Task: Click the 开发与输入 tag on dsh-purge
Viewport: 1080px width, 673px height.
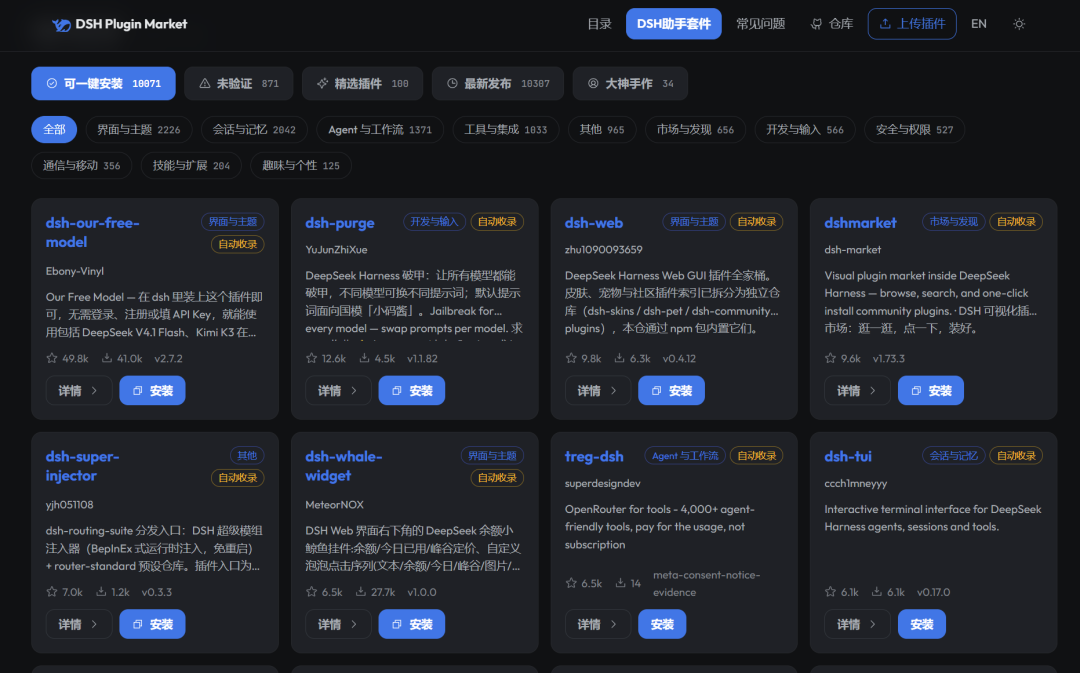Action: click(434, 222)
